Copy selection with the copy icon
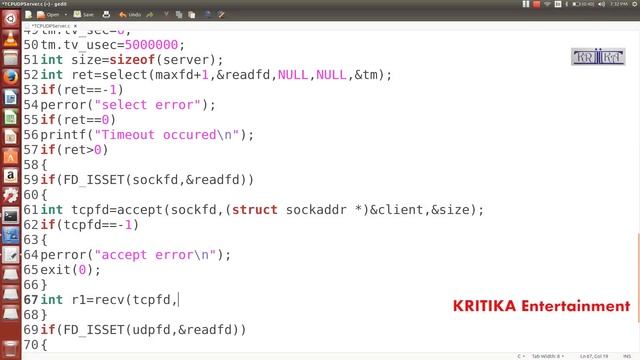 (179, 15)
